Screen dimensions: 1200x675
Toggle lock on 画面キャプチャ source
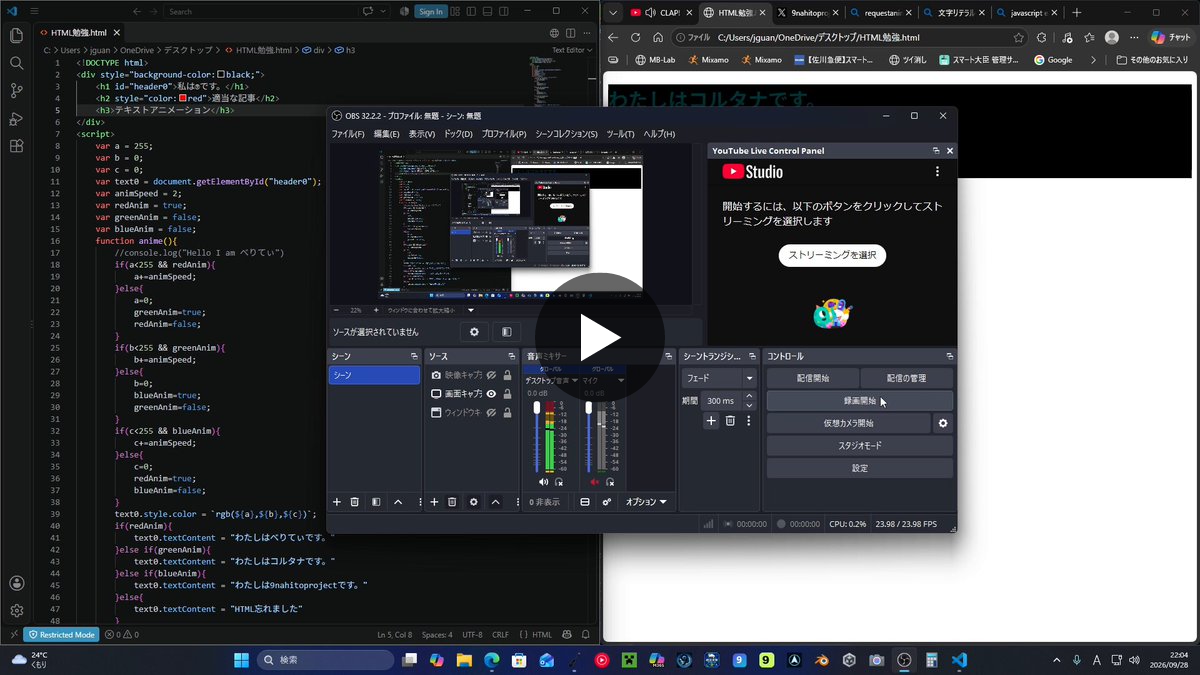point(508,394)
